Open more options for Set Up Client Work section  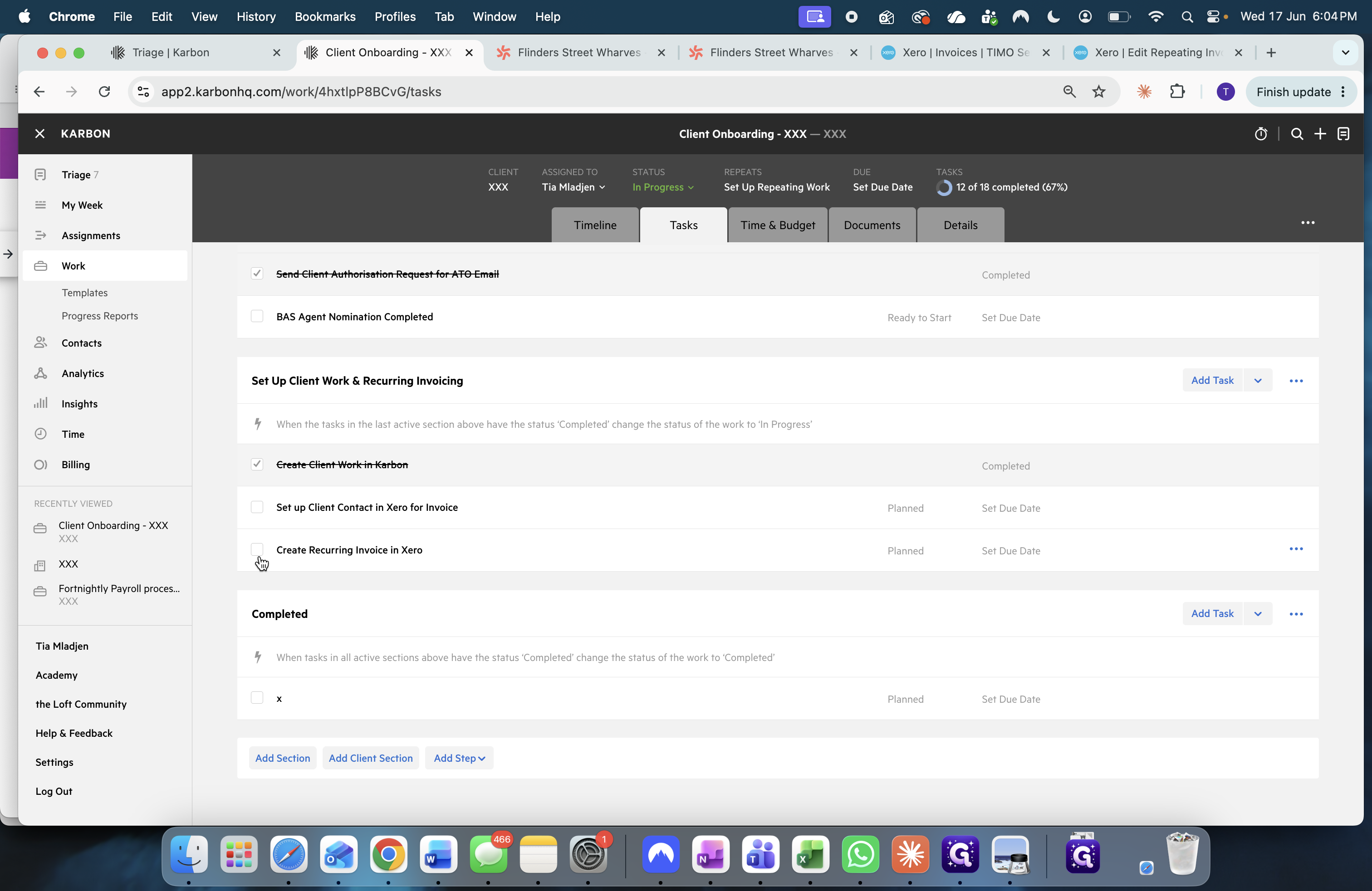pyautogui.click(x=1296, y=381)
